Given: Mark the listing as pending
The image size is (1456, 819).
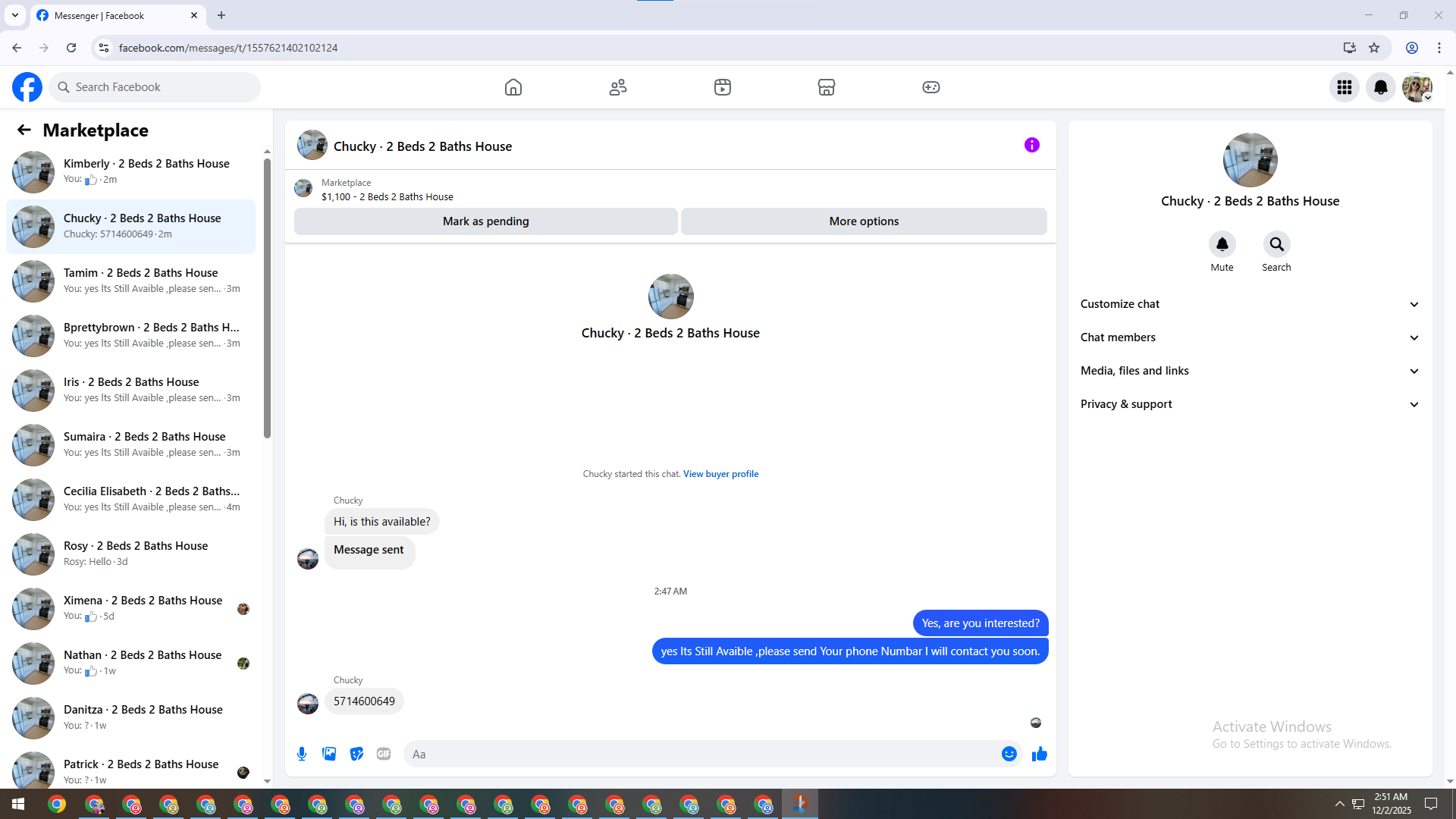Looking at the screenshot, I should point(485,221).
